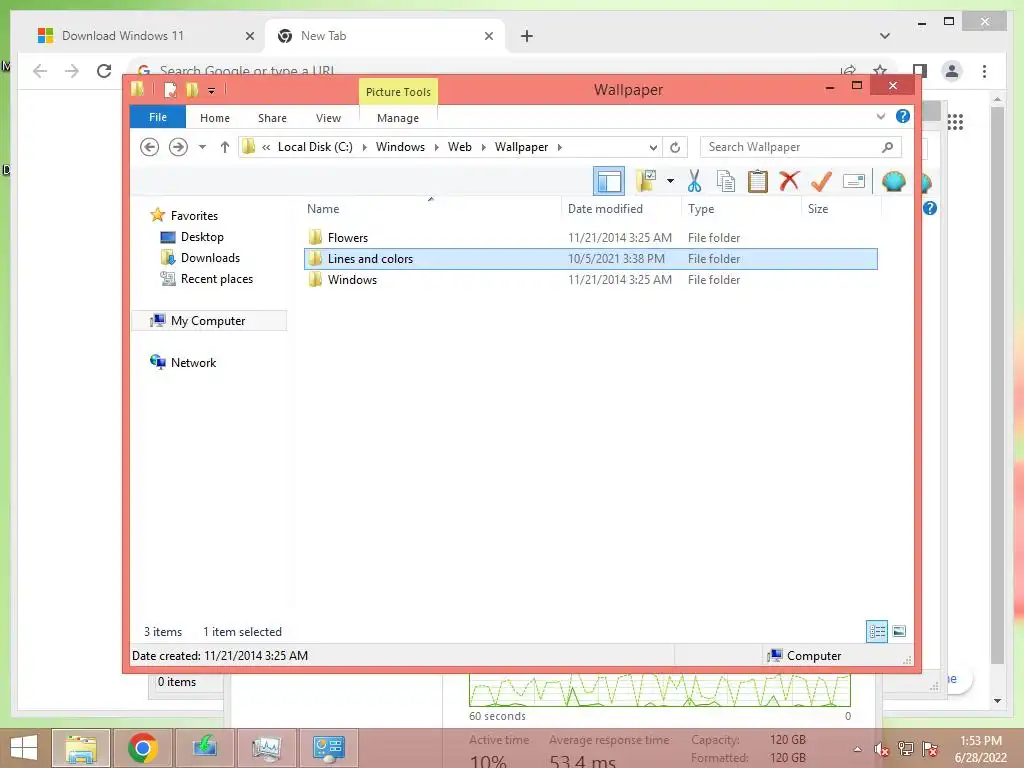Select Network in navigation pane
Image resolution: width=1024 pixels, height=768 pixels.
point(193,362)
